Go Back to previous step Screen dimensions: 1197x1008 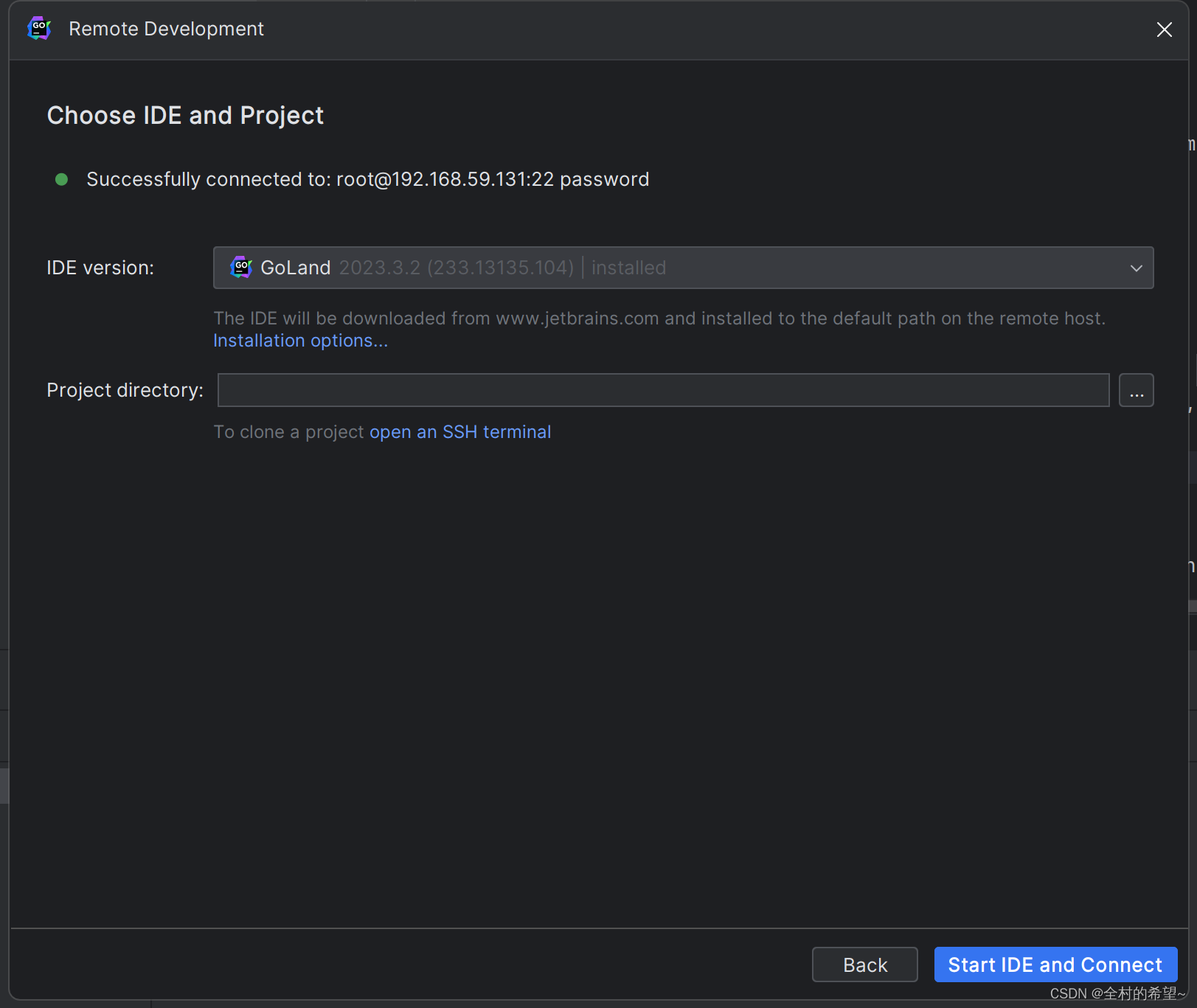[864, 964]
